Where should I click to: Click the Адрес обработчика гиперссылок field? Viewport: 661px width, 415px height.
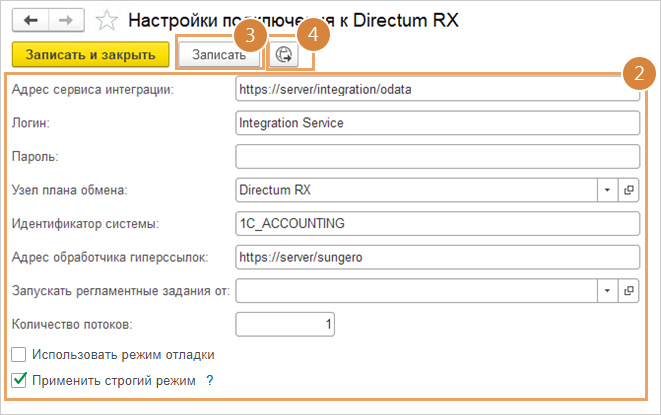436,257
